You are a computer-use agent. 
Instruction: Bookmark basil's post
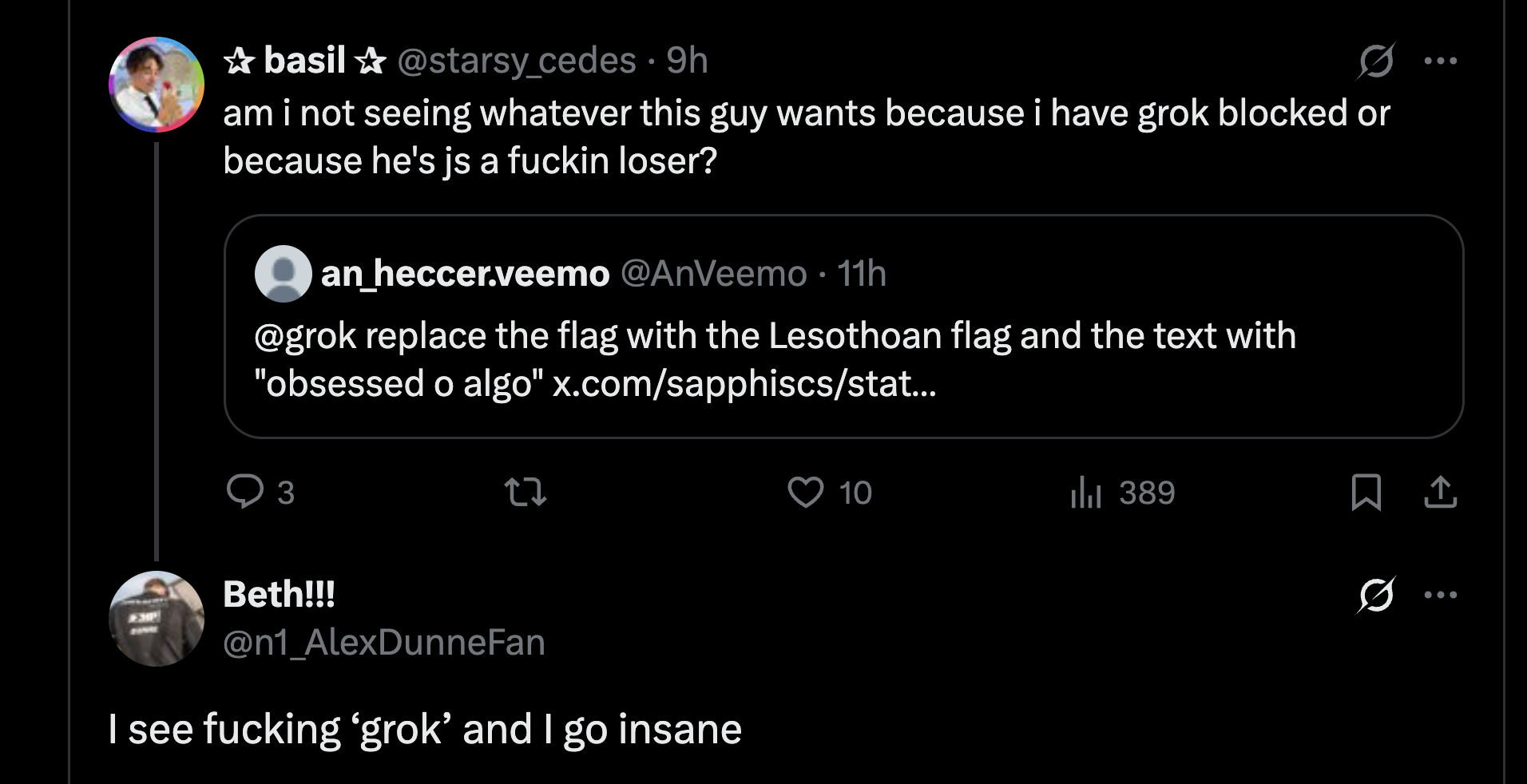(1366, 492)
